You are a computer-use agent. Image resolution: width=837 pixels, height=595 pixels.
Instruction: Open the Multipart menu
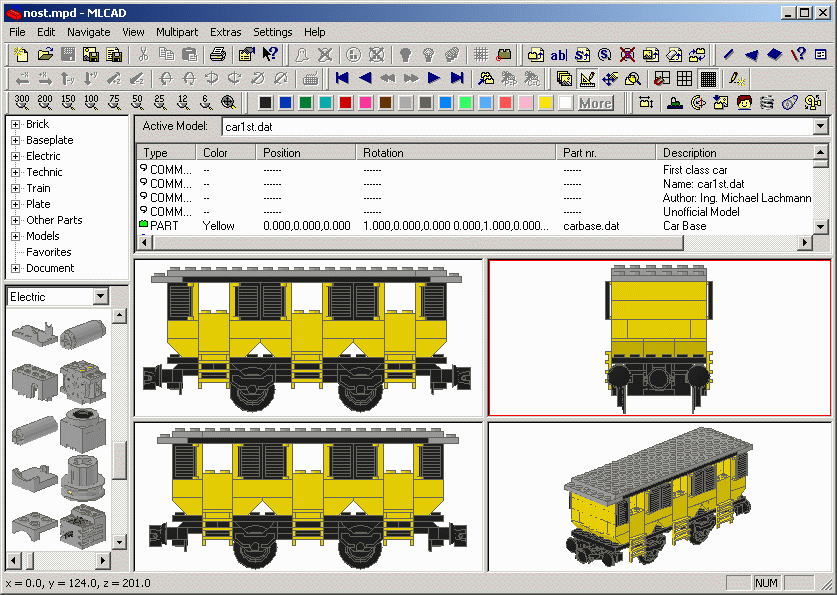(x=177, y=32)
